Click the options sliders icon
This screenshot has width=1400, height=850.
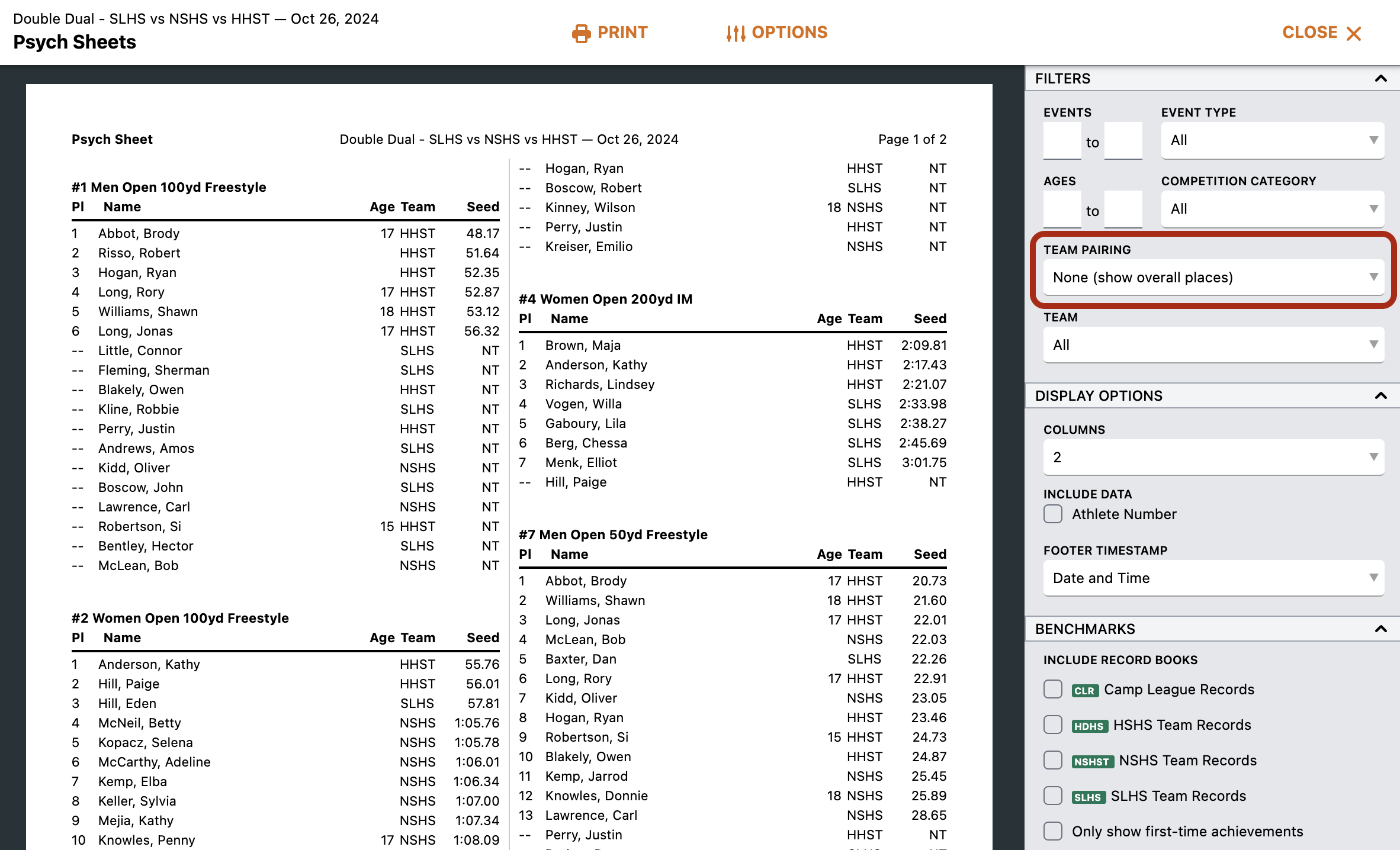click(x=736, y=33)
